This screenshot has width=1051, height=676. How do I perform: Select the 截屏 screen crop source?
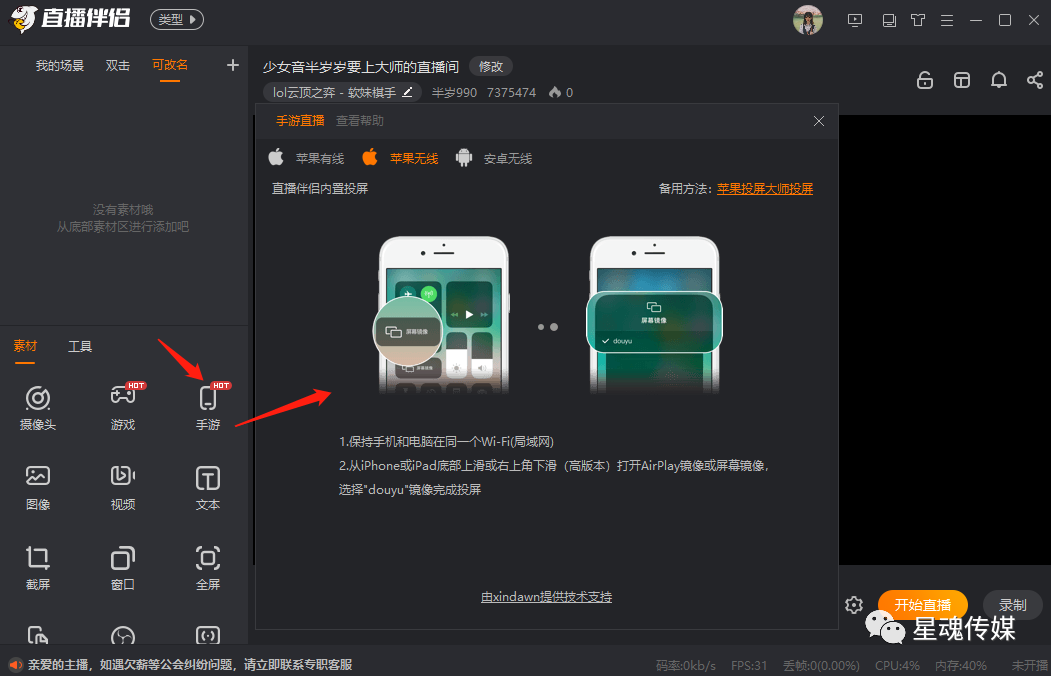click(x=38, y=568)
